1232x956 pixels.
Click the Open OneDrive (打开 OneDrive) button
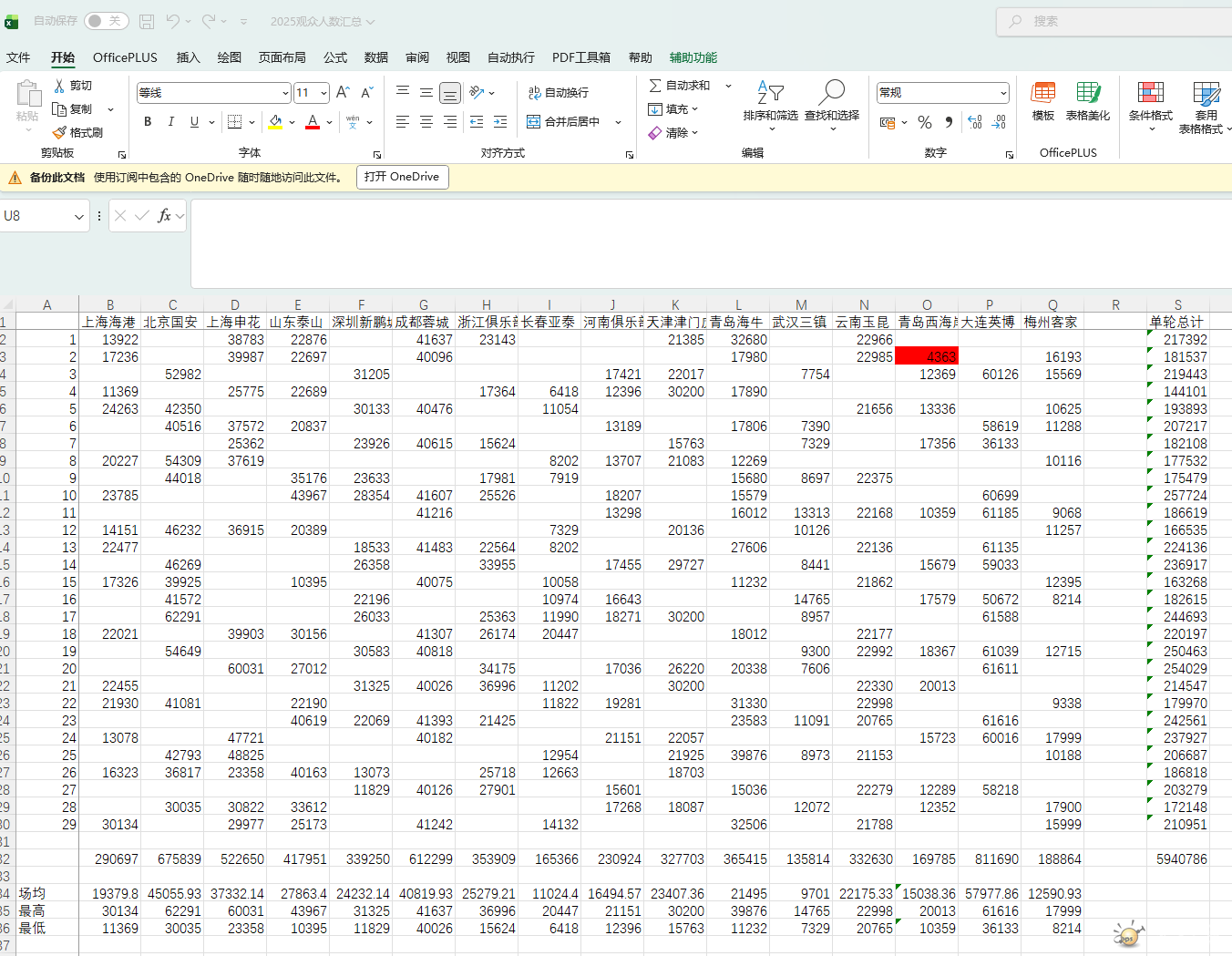(402, 177)
